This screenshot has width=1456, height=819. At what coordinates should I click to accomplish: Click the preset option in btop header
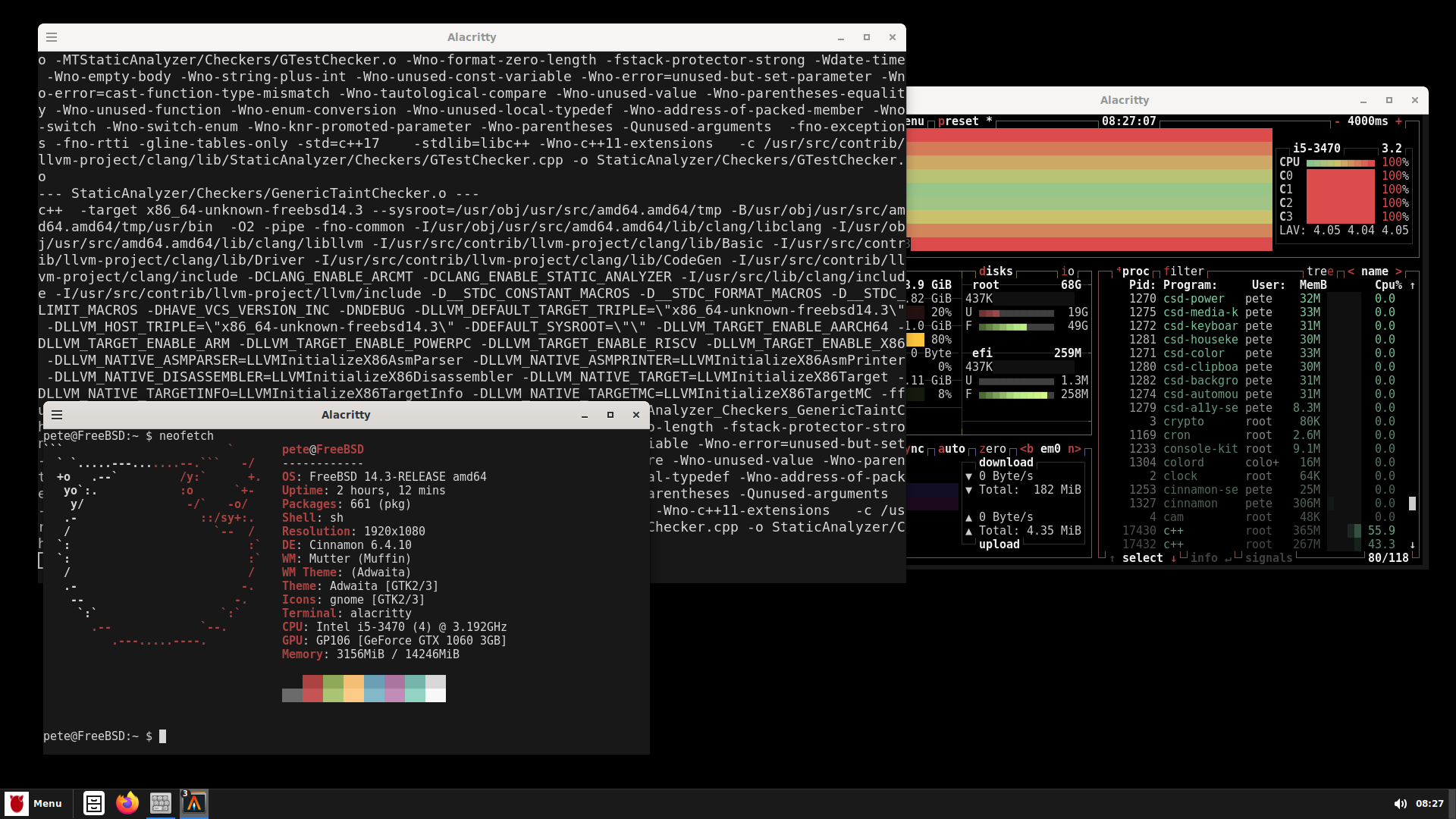[958, 121]
